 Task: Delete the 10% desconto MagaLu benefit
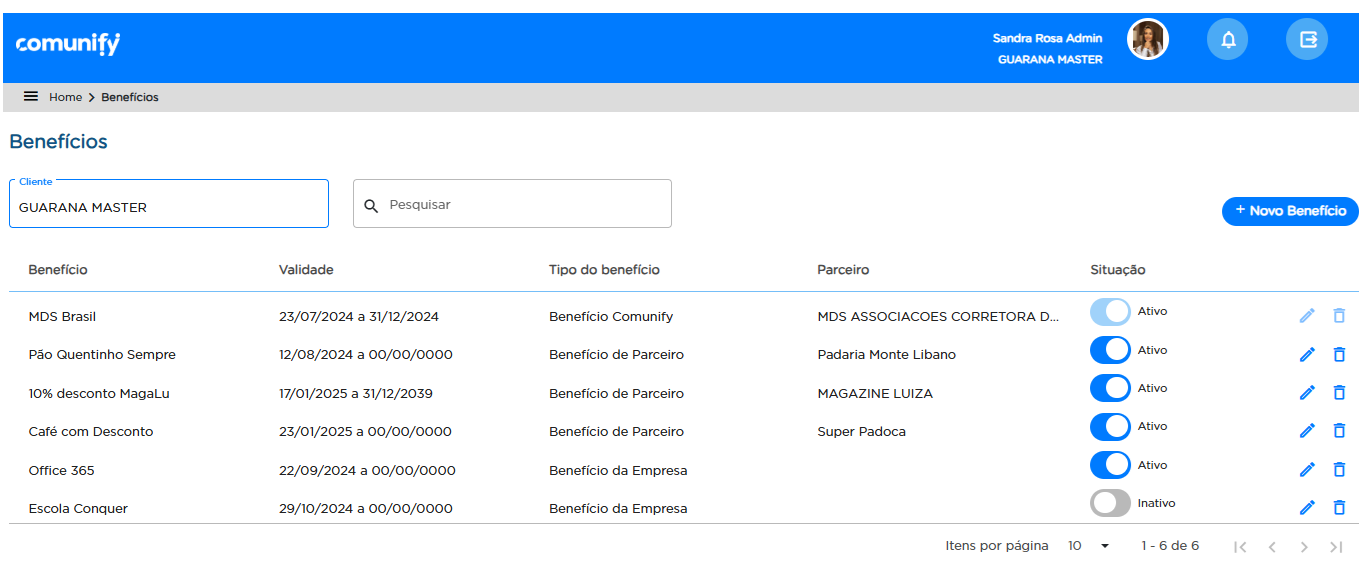point(1339,393)
